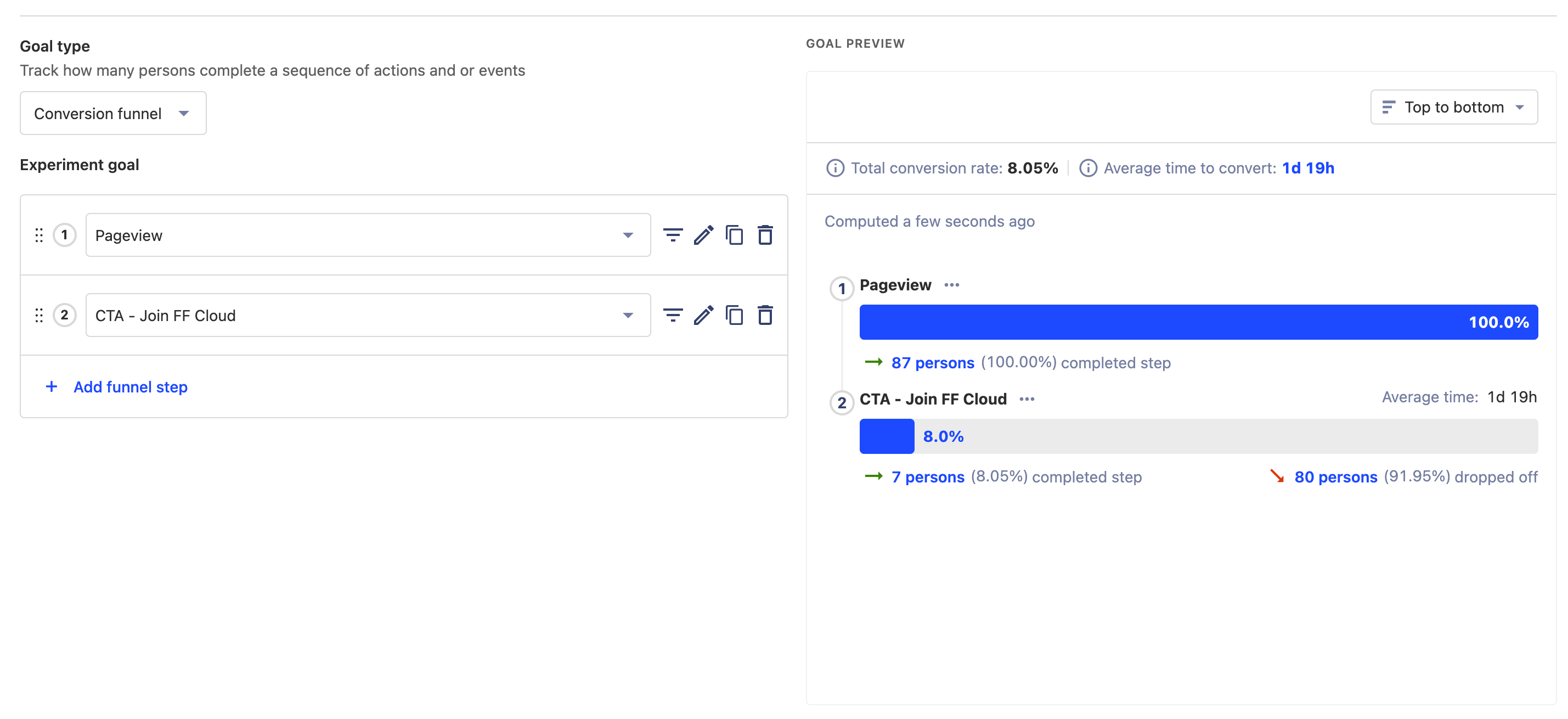This screenshot has height=719, width=1568.
Task: Open filters for the CTA - Join FF Cloud step
Action: coord(672,314)
